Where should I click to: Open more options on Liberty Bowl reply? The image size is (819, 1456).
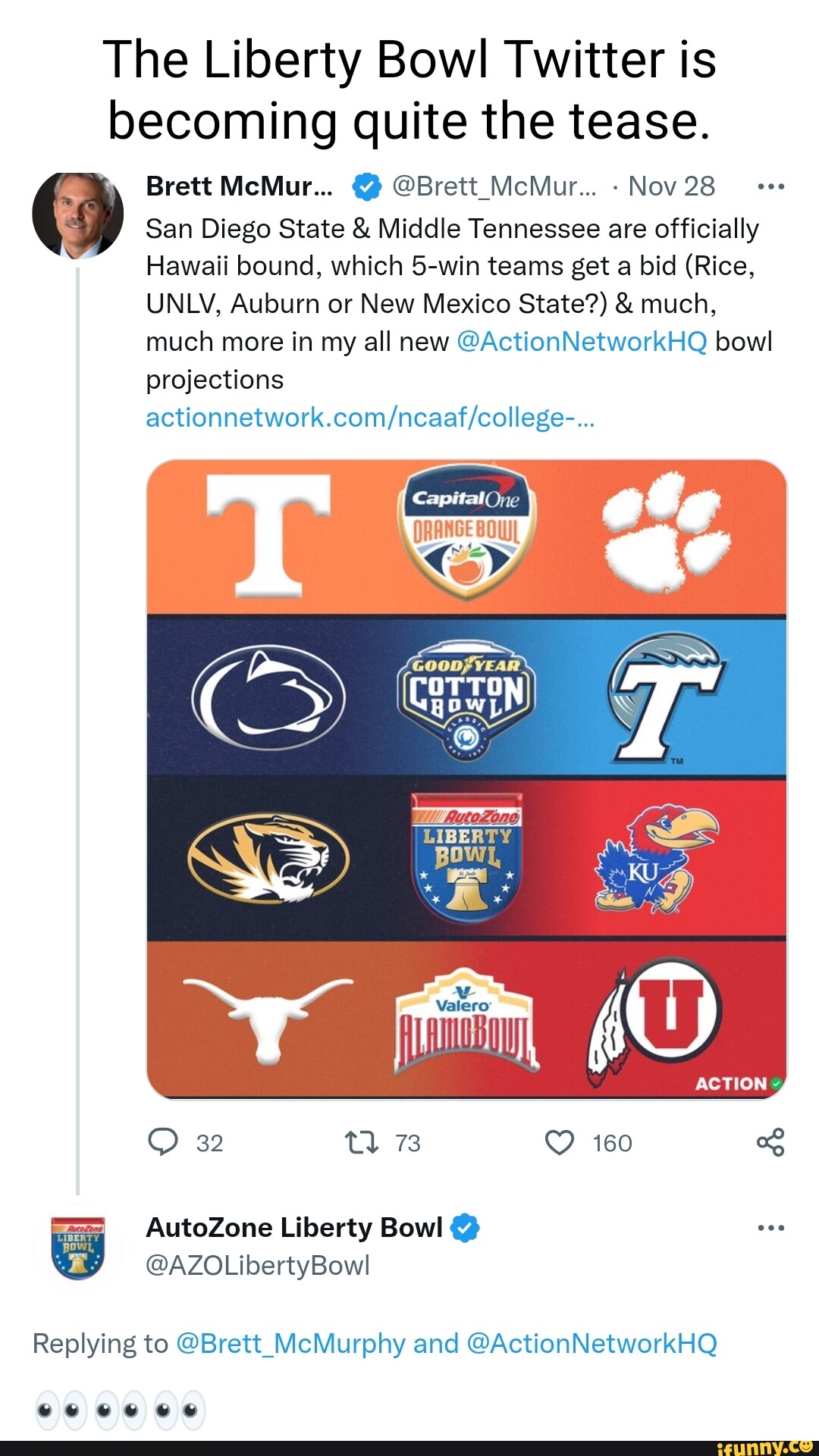tap(770, 1227)
